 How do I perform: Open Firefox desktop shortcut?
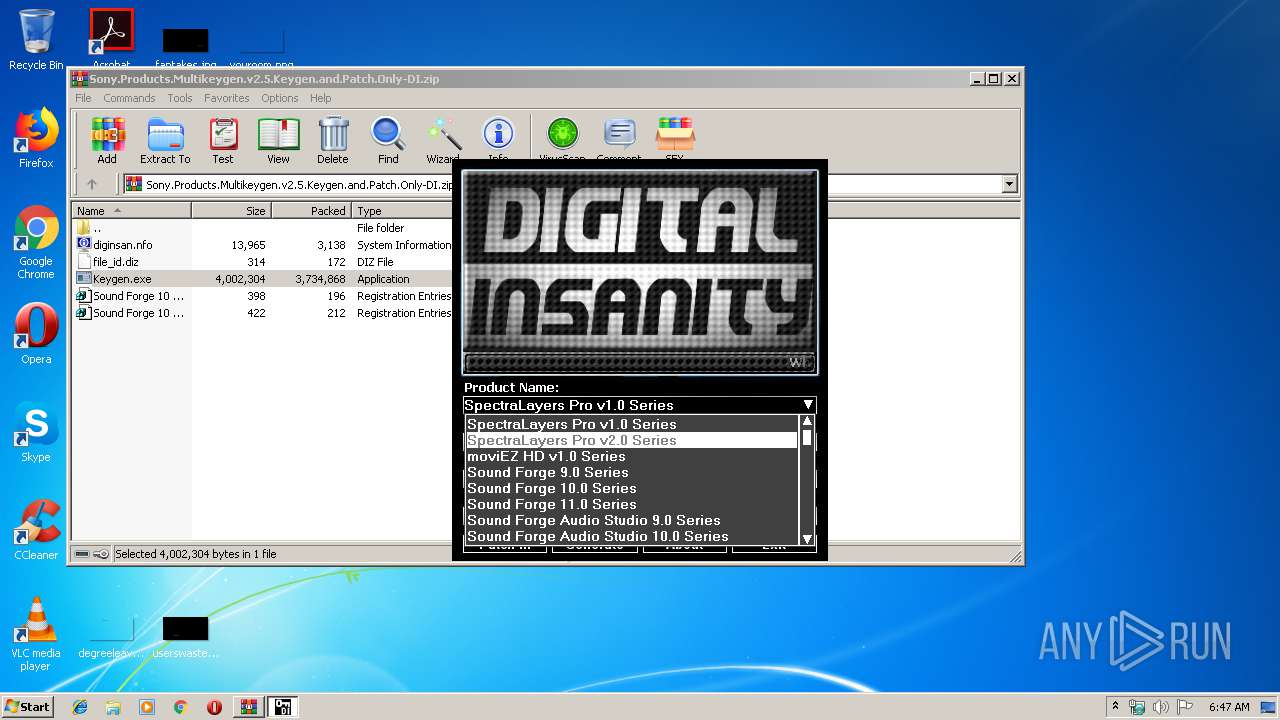[x=36, y=138]
